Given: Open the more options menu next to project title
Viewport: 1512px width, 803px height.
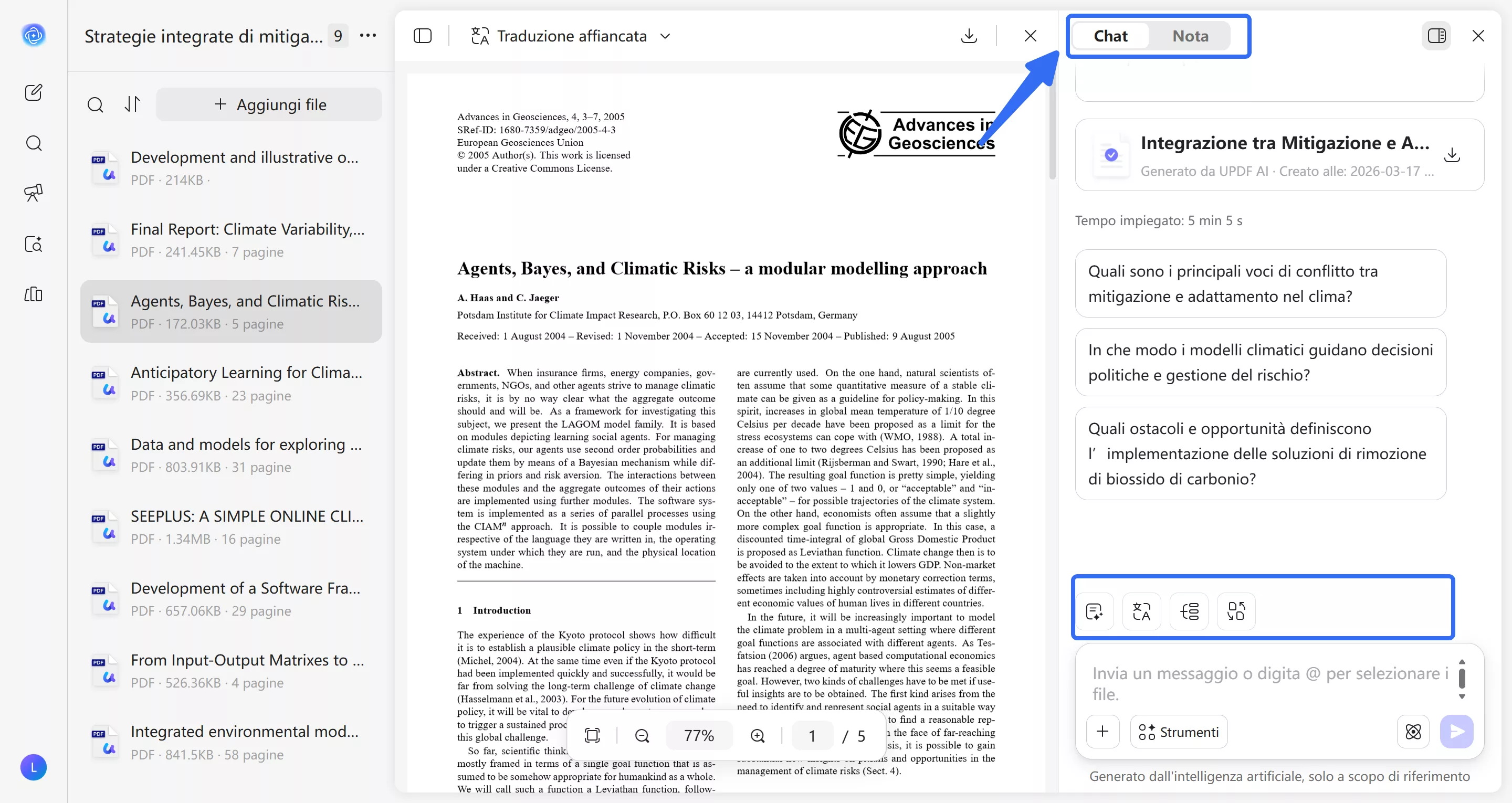Looking at the screenshot, I should coord(368,36).
